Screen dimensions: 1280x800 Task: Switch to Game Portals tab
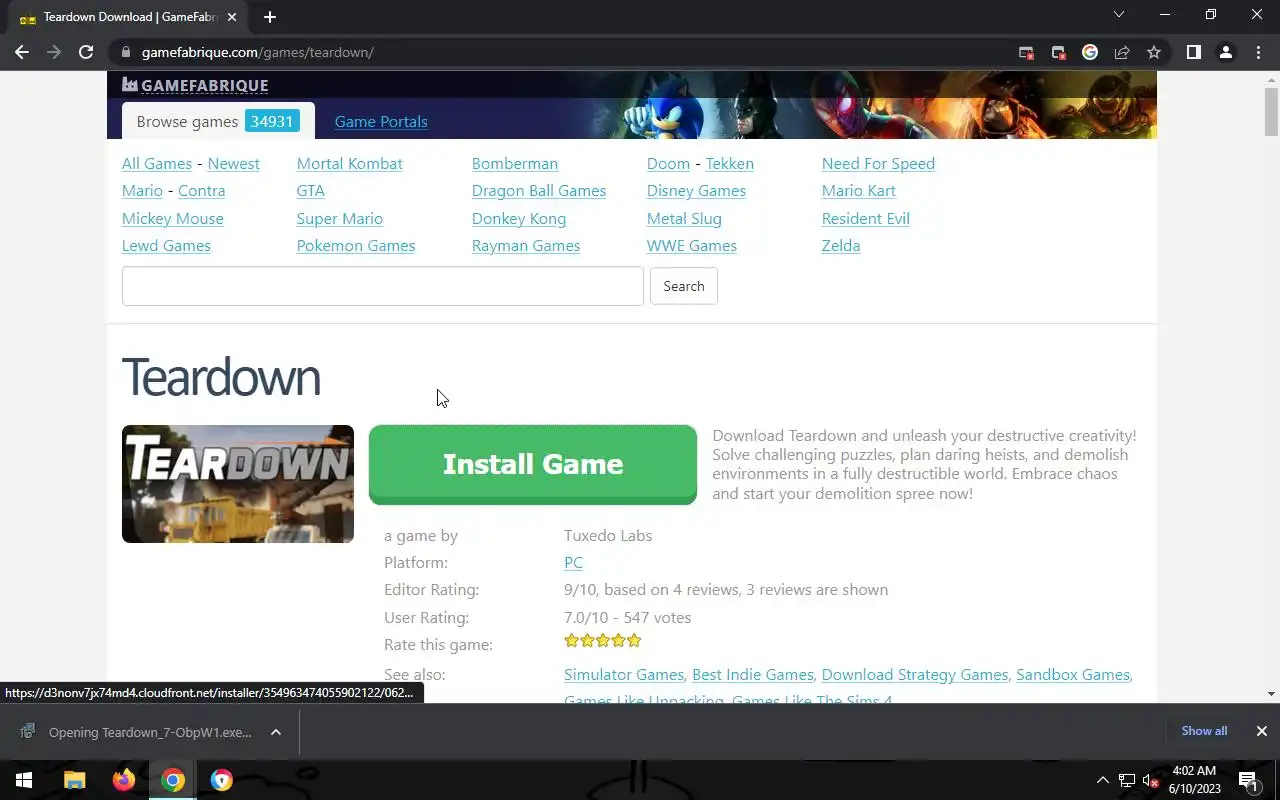point(381,122)
